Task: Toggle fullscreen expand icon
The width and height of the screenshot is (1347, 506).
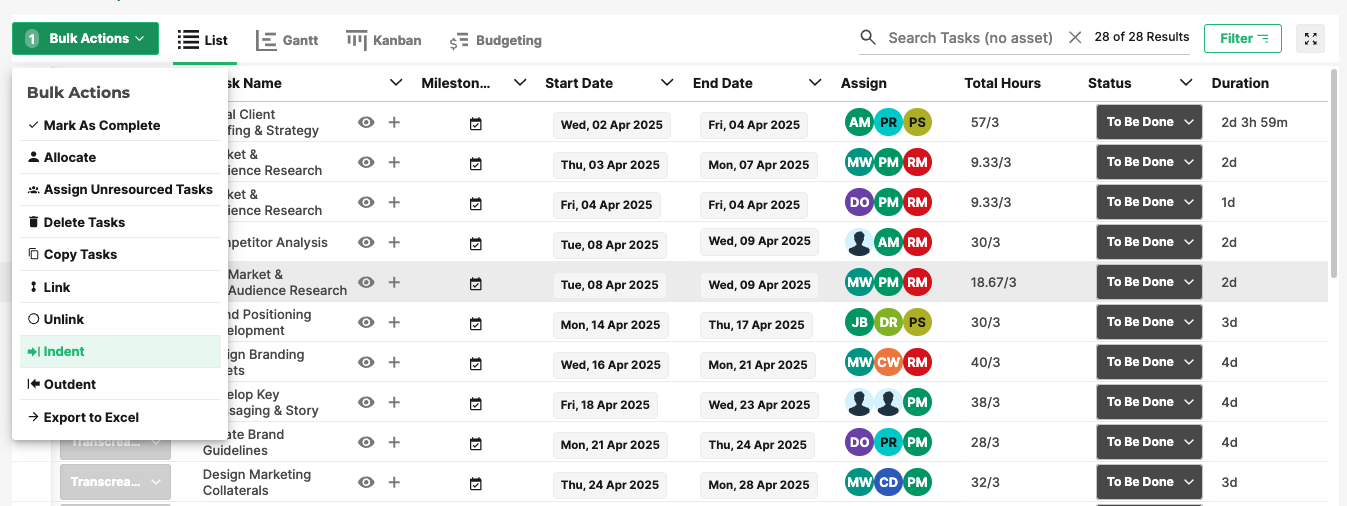Action: (x=1311, y=38)
